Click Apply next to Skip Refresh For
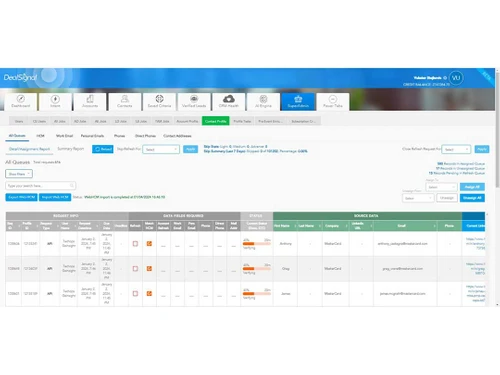The width and height of the screenshot is (500, 375). (190, 149)
